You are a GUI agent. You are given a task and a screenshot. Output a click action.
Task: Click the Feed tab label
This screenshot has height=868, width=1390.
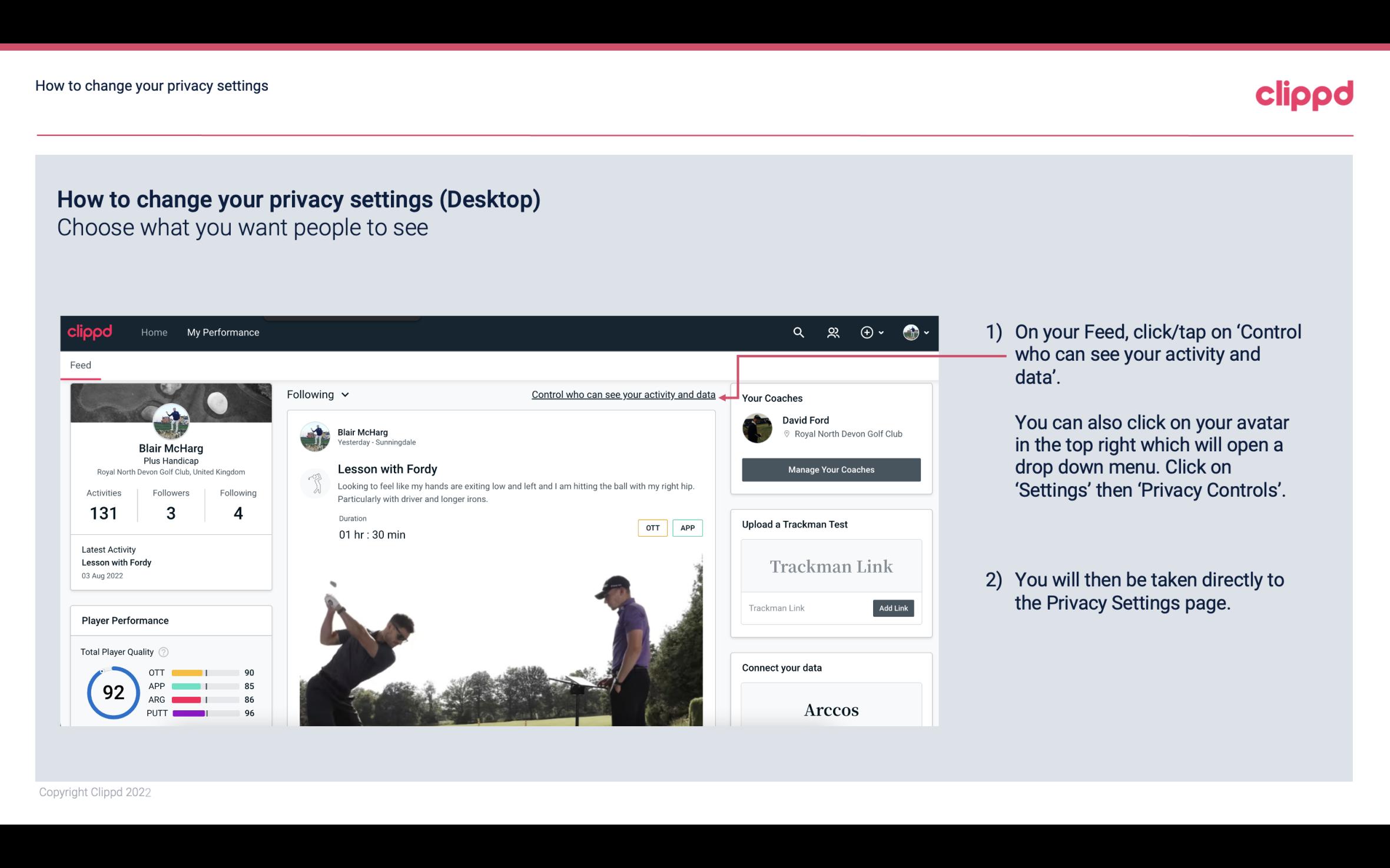(x=80, y=365)
